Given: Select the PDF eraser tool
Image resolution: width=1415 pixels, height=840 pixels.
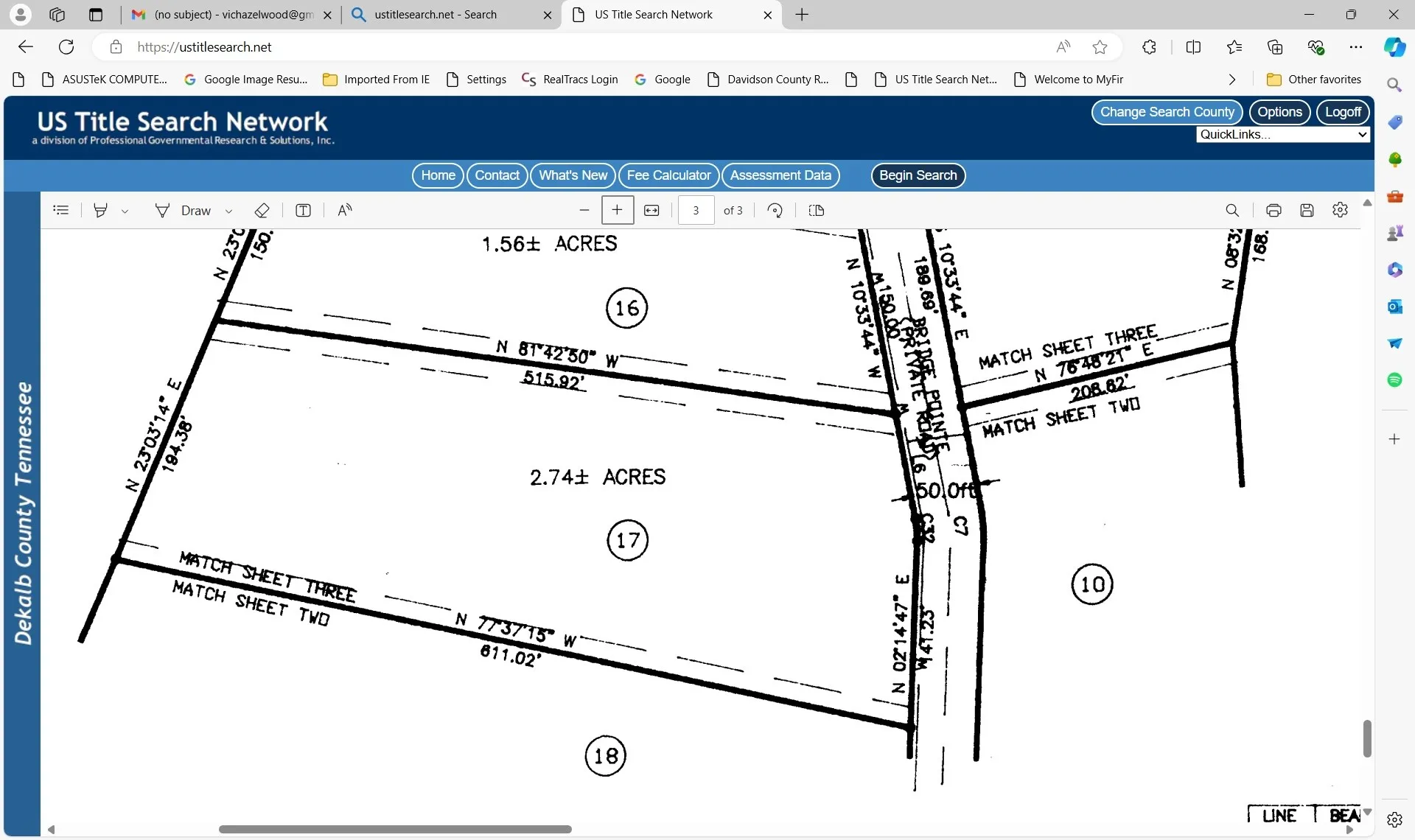Looking at the screenshot, I should click(262, 211).
